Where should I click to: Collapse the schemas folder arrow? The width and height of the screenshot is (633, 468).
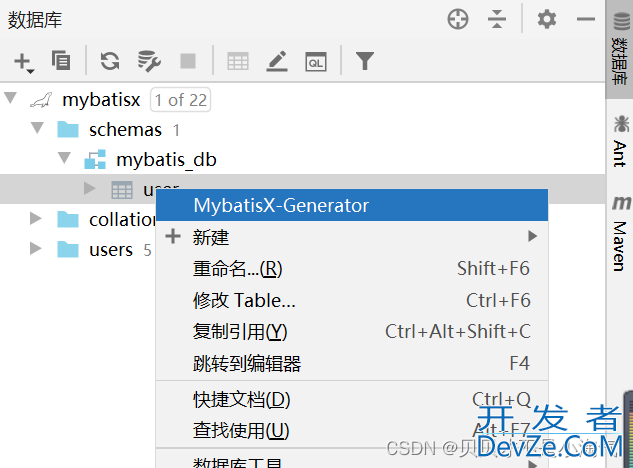[37, 128]
